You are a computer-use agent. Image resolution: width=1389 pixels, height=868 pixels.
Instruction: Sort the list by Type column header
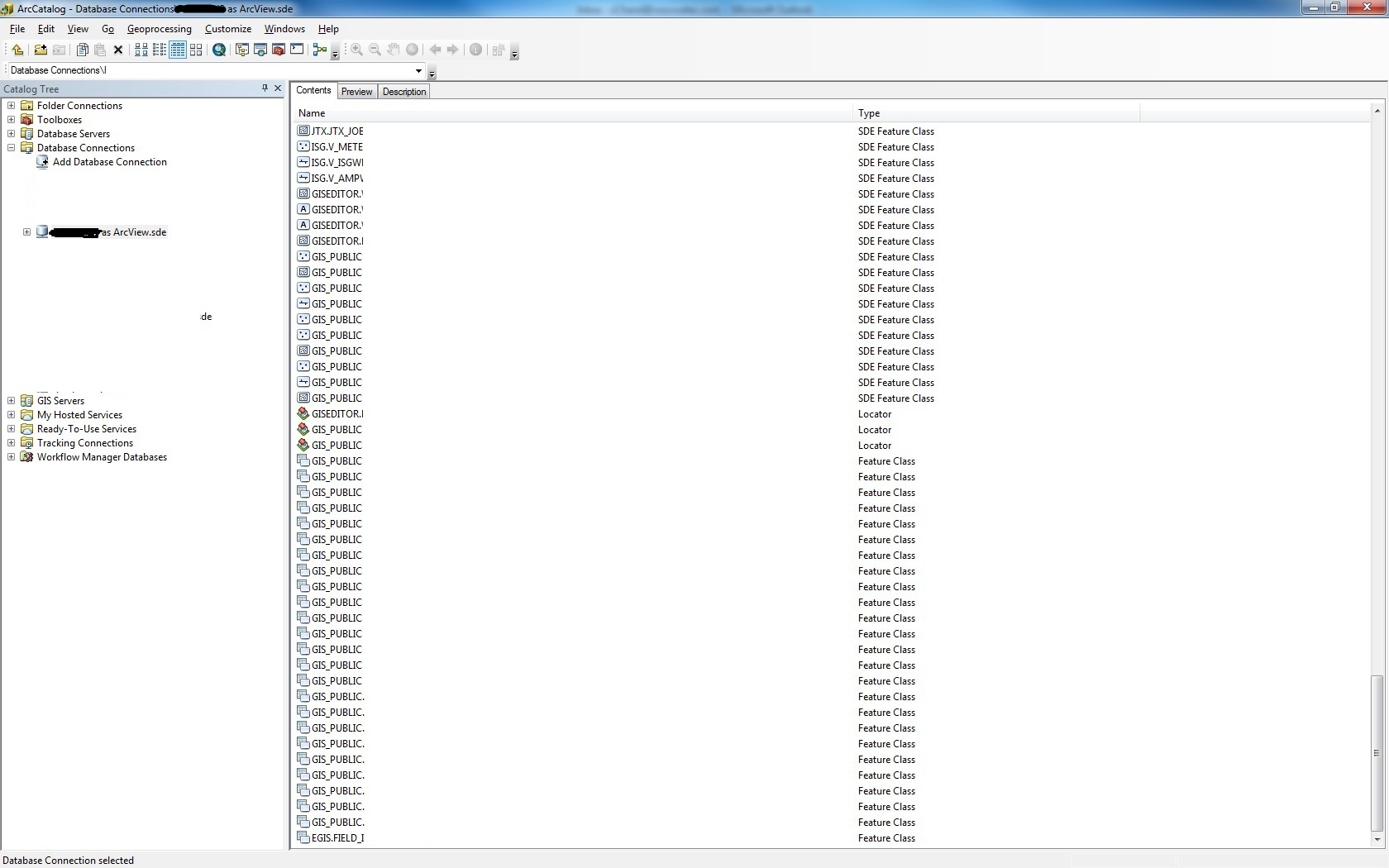tap(996, 113)
